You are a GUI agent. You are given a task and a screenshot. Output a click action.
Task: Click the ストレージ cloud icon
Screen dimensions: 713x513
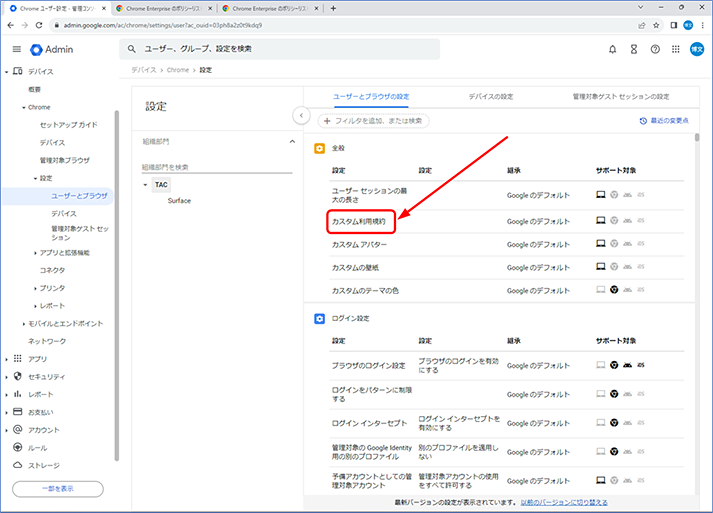click(18, 465)
